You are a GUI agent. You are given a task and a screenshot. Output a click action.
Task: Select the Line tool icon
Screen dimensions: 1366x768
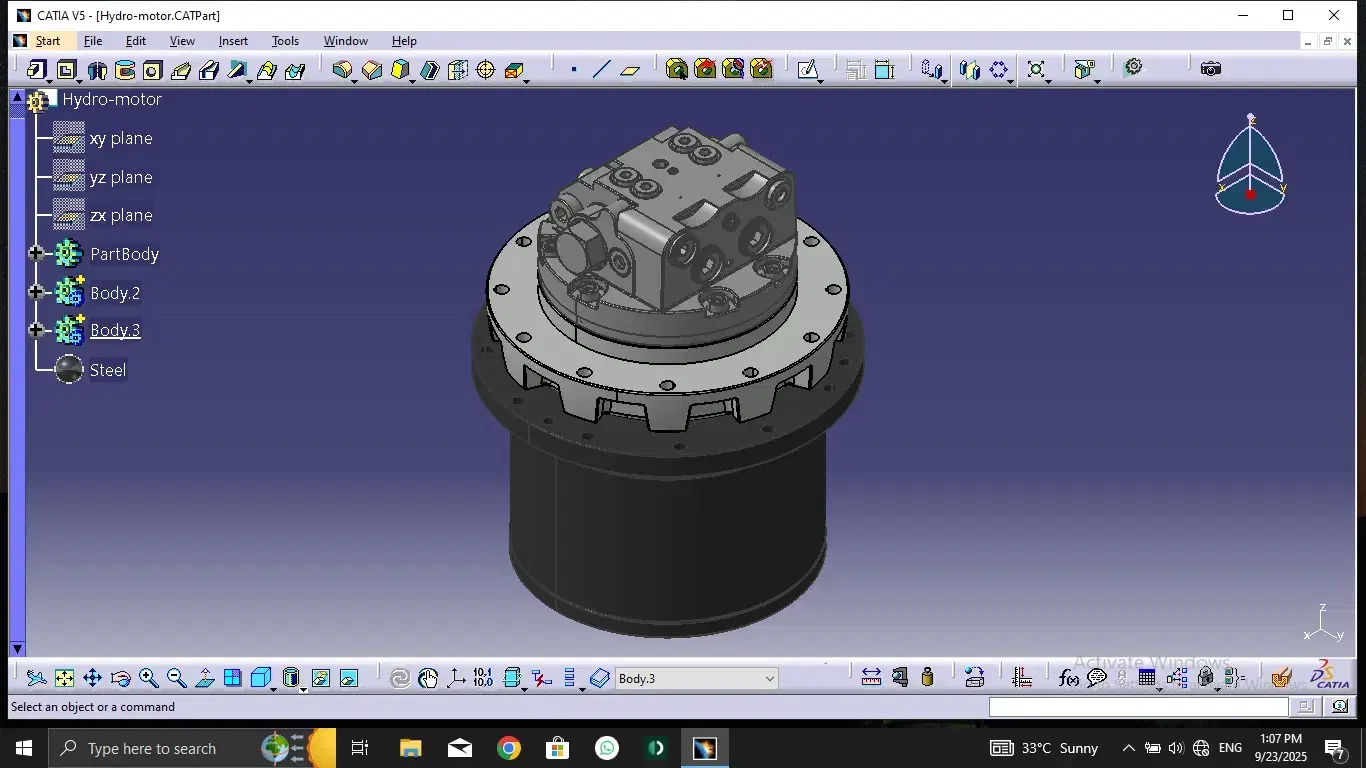click(601, 70)
